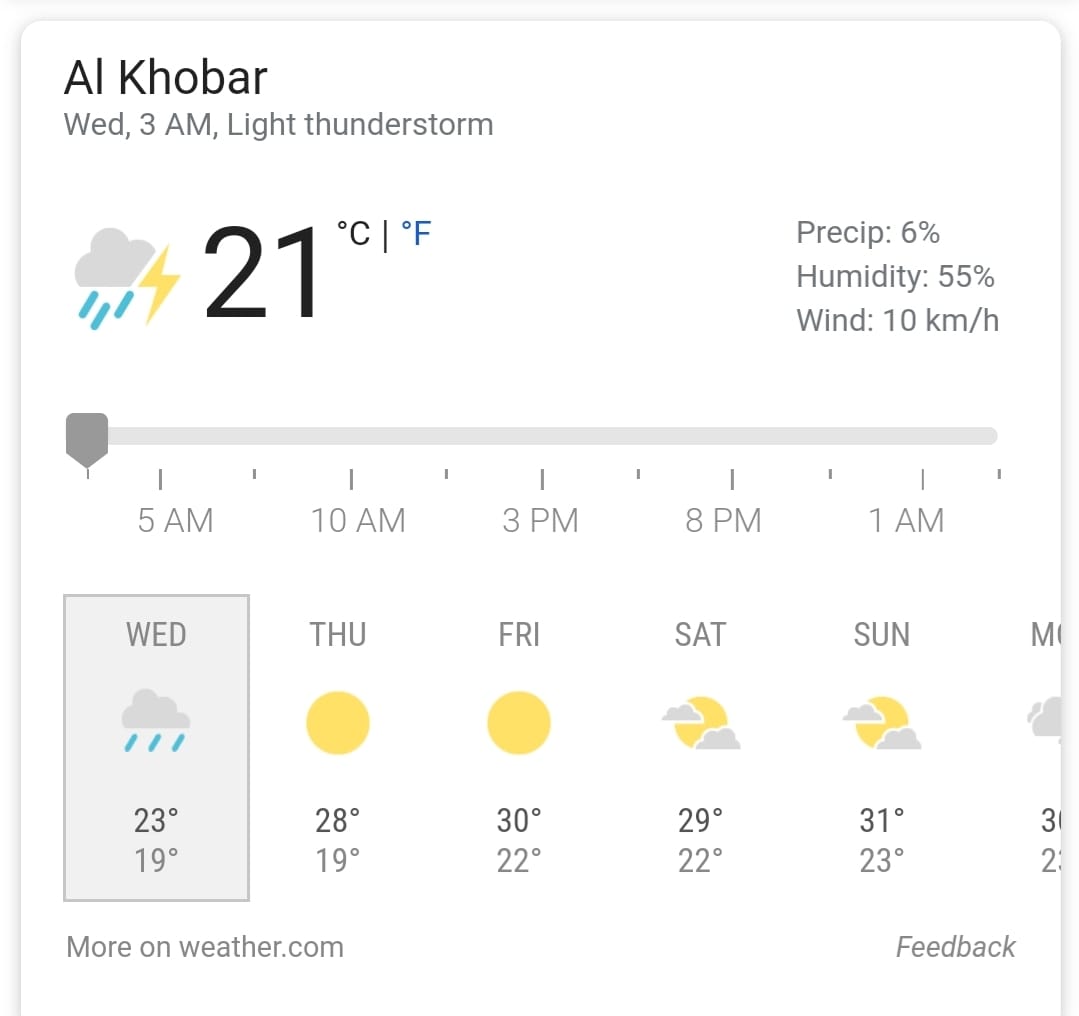Open More on weather.com link
This screenshot has width=1079, height=1016.
205,947
